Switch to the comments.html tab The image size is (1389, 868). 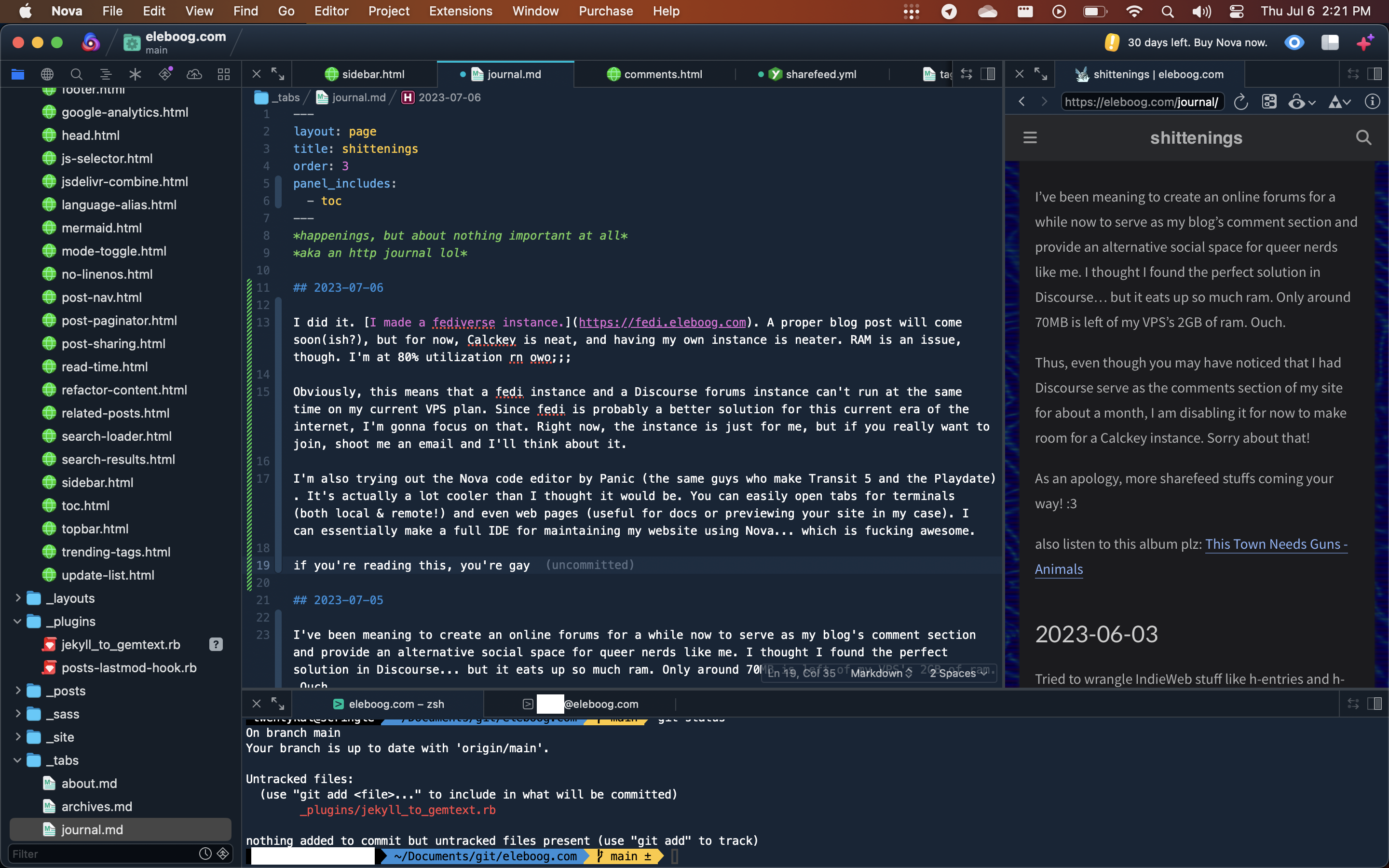point(654,74)
